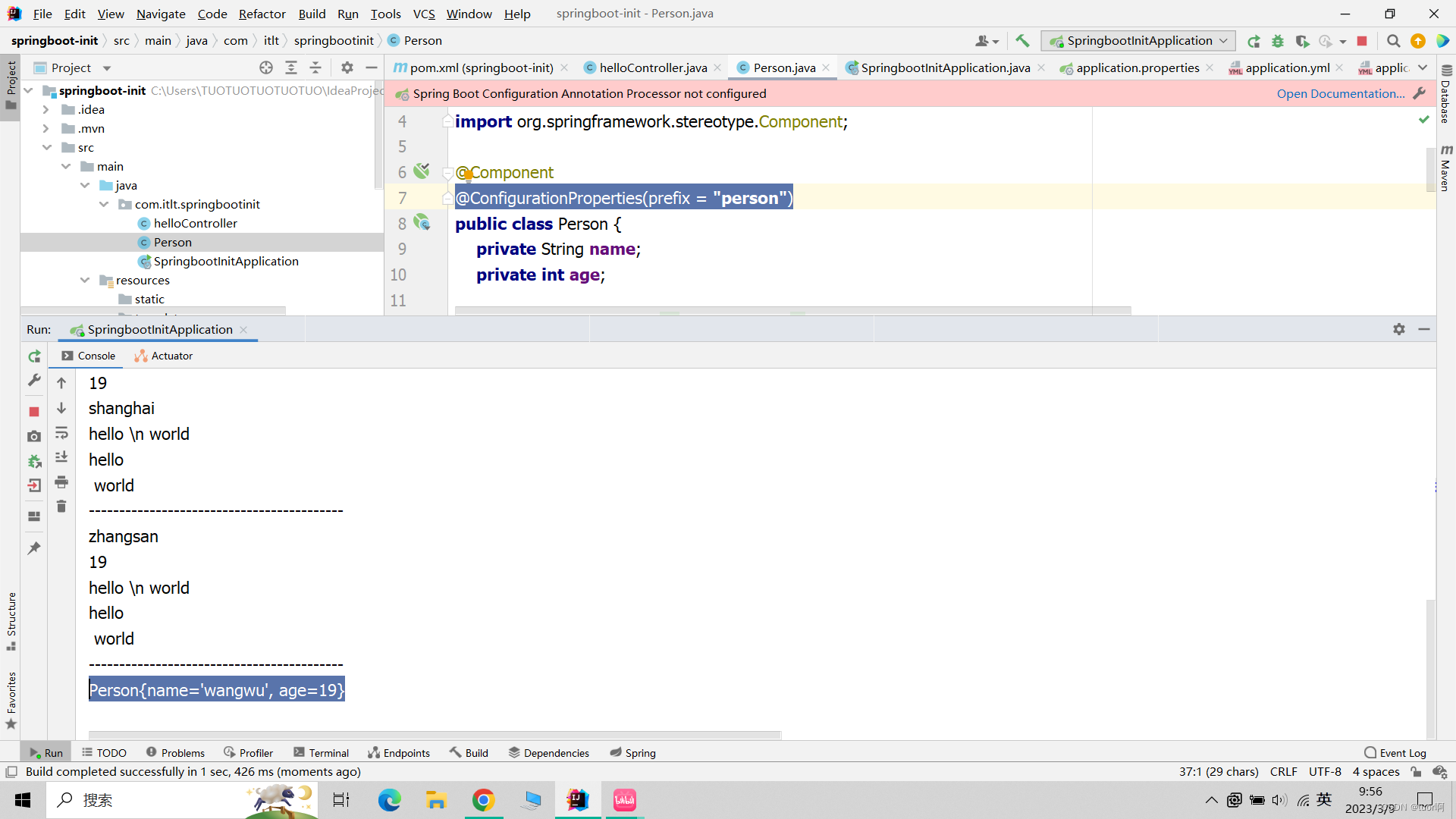Image resolution: width=1456 pixels, height=819 pixels.
Task: Toggle scroll to end in console
Action: 61,458
